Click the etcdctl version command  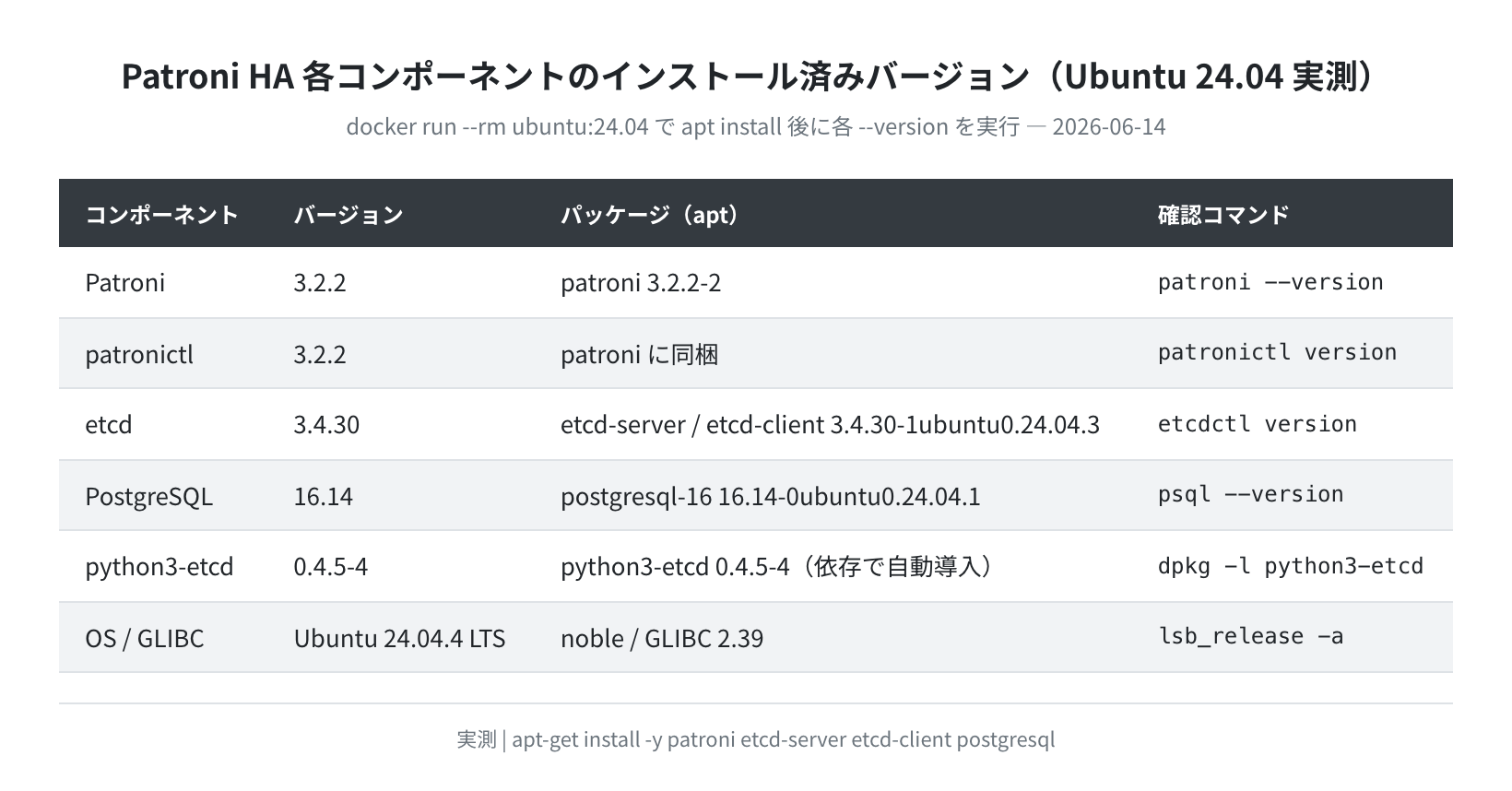click(x=1258, y=424)
